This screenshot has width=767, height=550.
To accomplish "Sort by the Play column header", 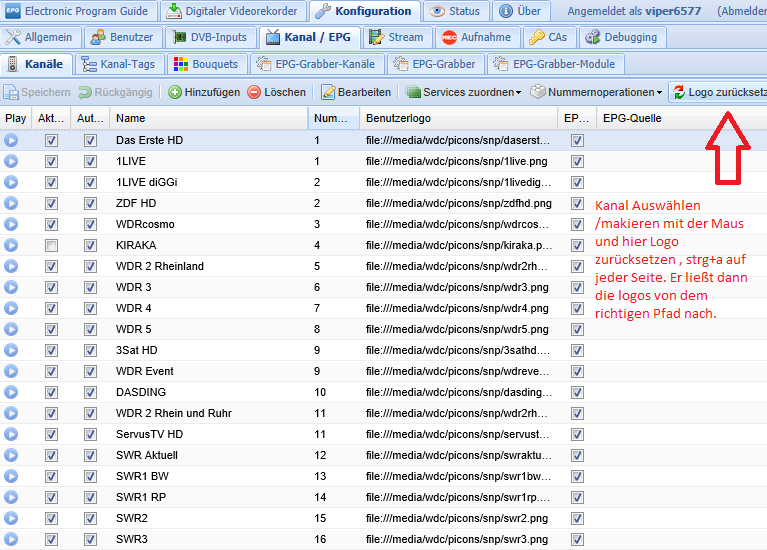I will point(16,118).
